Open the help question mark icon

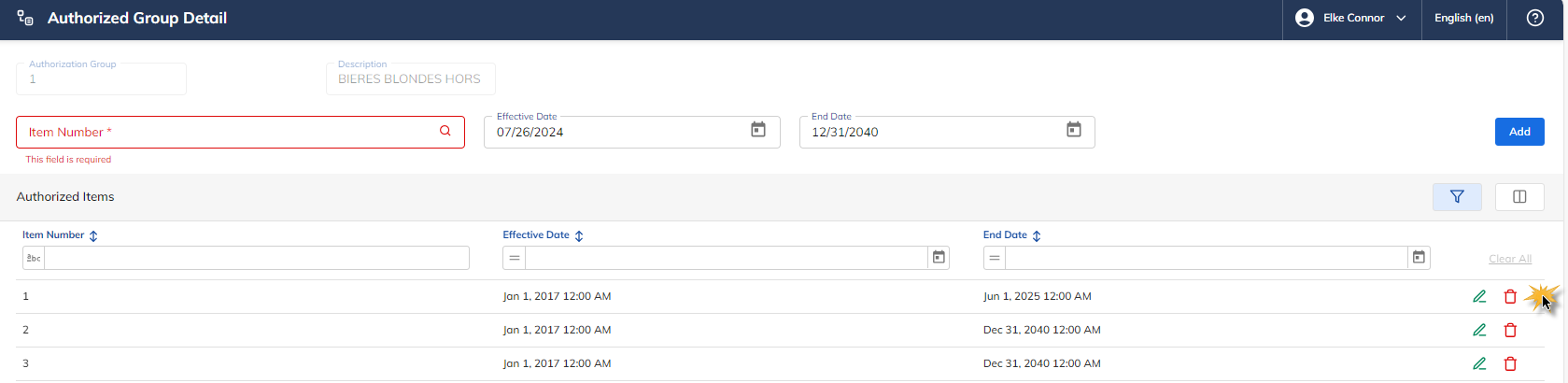click(1535, 18)
